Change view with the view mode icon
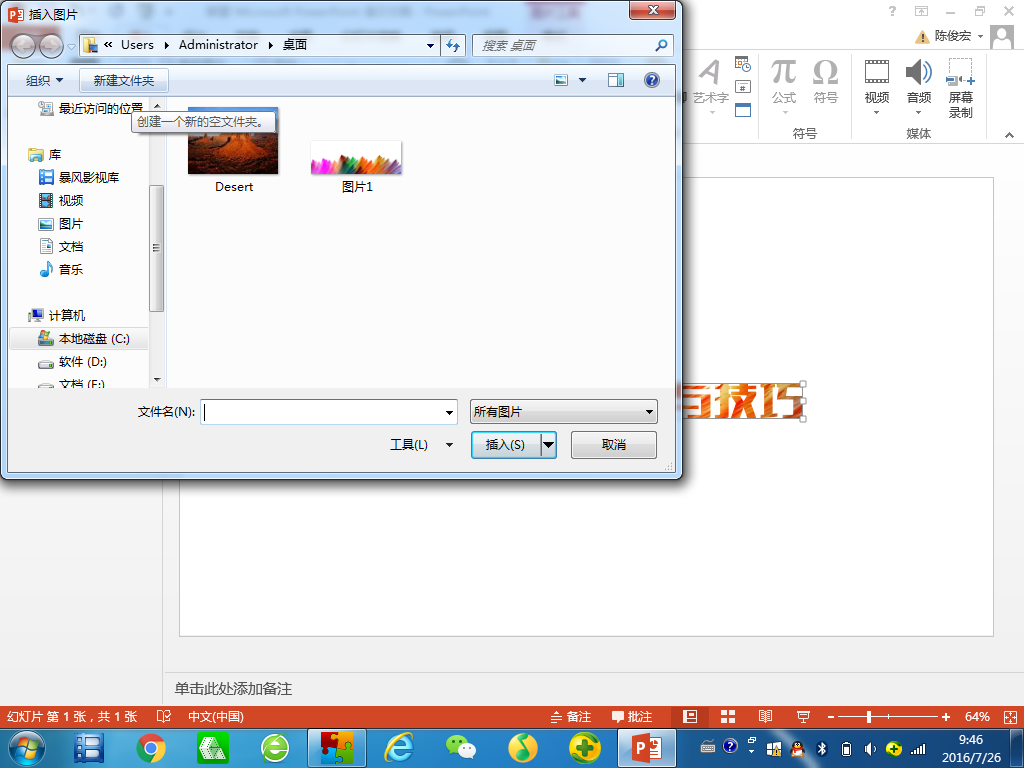The width and height of the screenshot is (1024, 768). coord(561,80)
